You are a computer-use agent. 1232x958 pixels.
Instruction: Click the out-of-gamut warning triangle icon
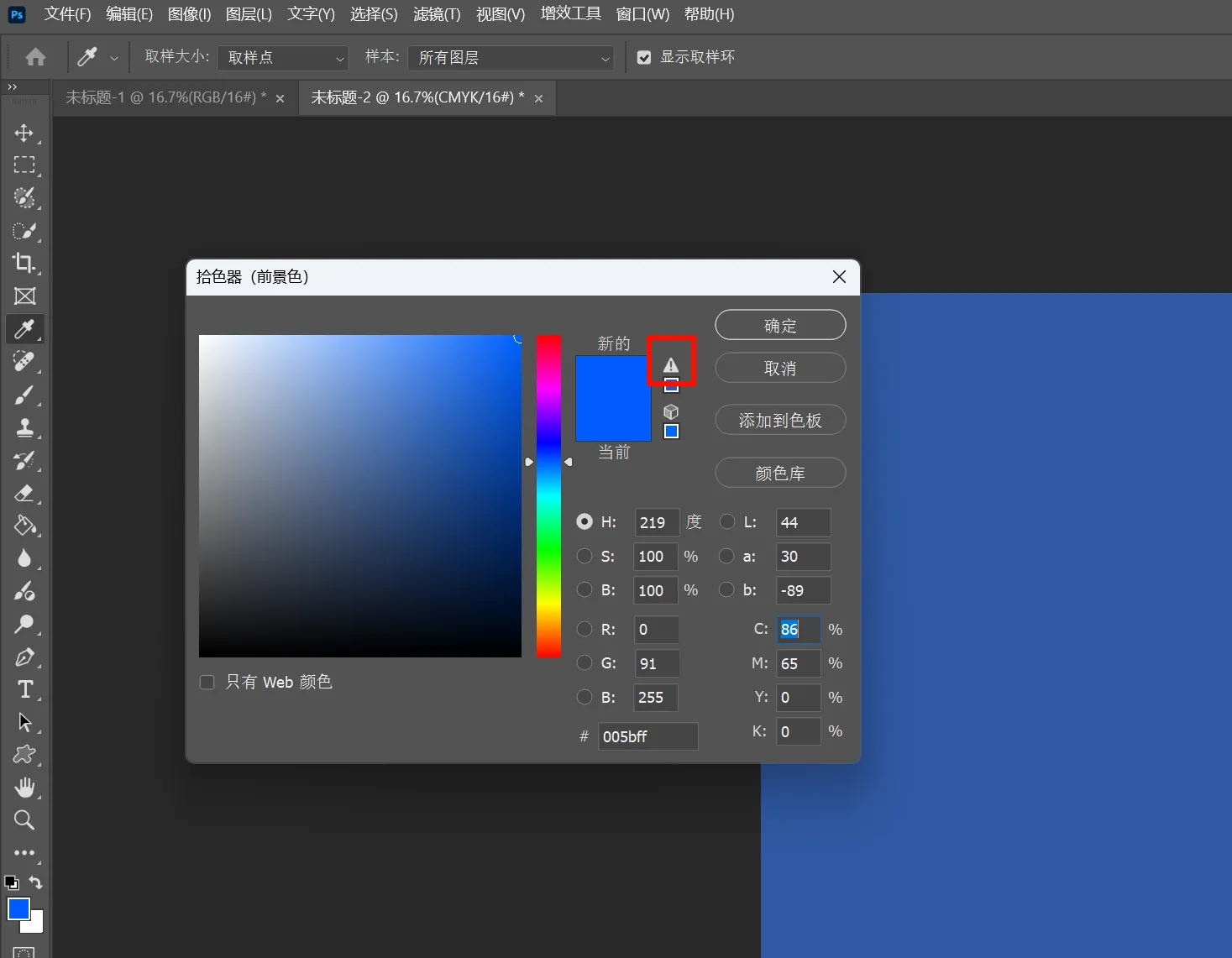coord(670,365)
